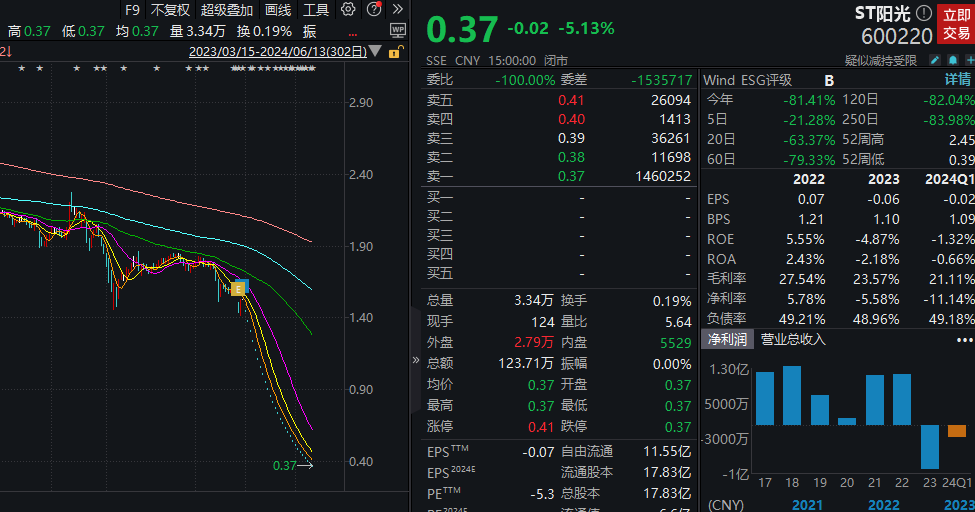
Task: Open the date range dropdown triangle
Action: 375,51
